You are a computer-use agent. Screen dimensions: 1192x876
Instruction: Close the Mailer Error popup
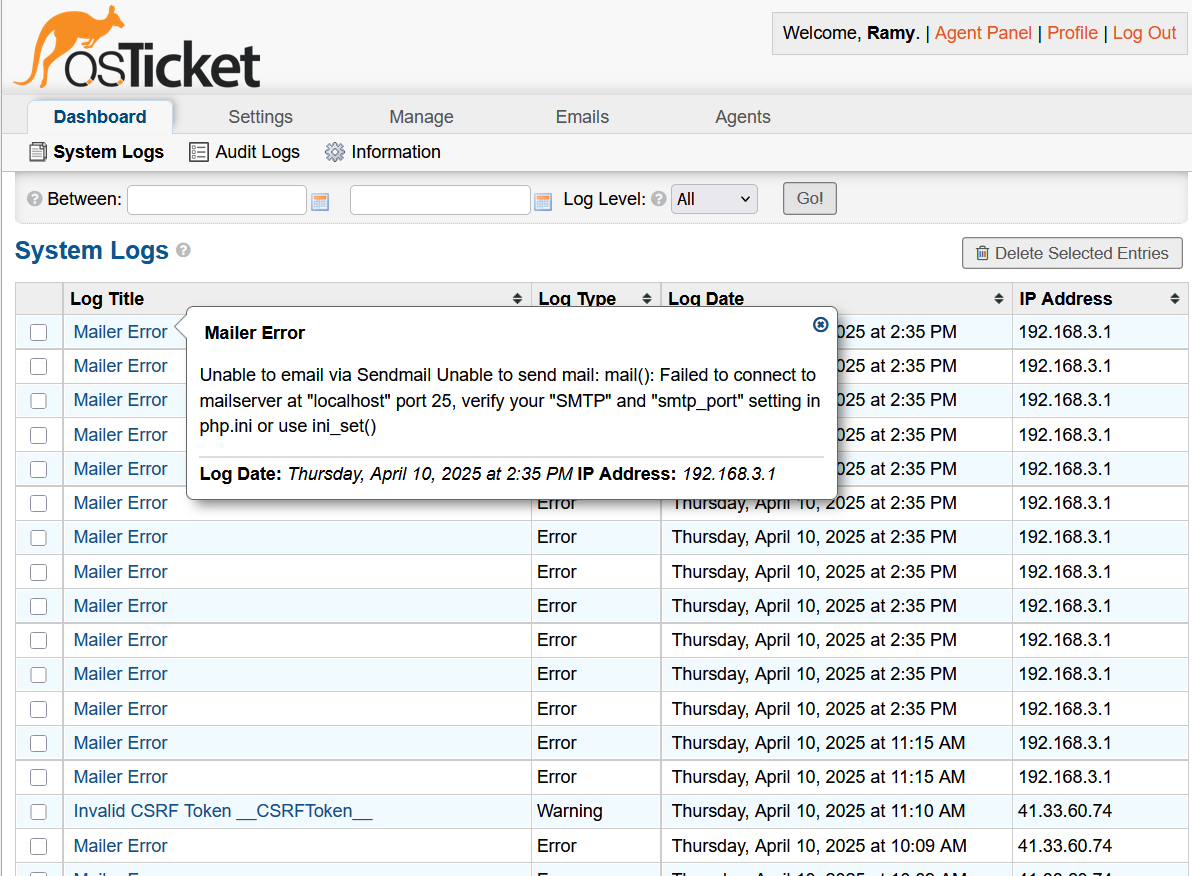(820, 324)
